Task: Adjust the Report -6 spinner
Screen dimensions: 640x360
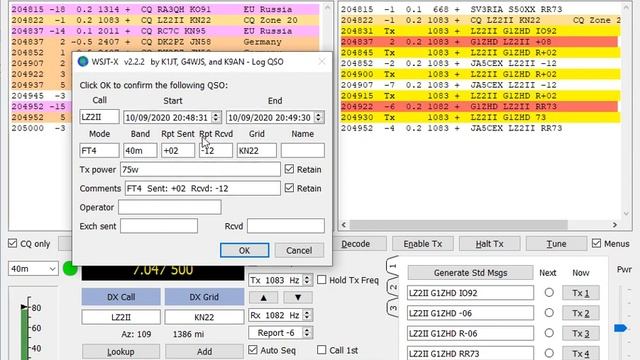Action: pos(307,333)
